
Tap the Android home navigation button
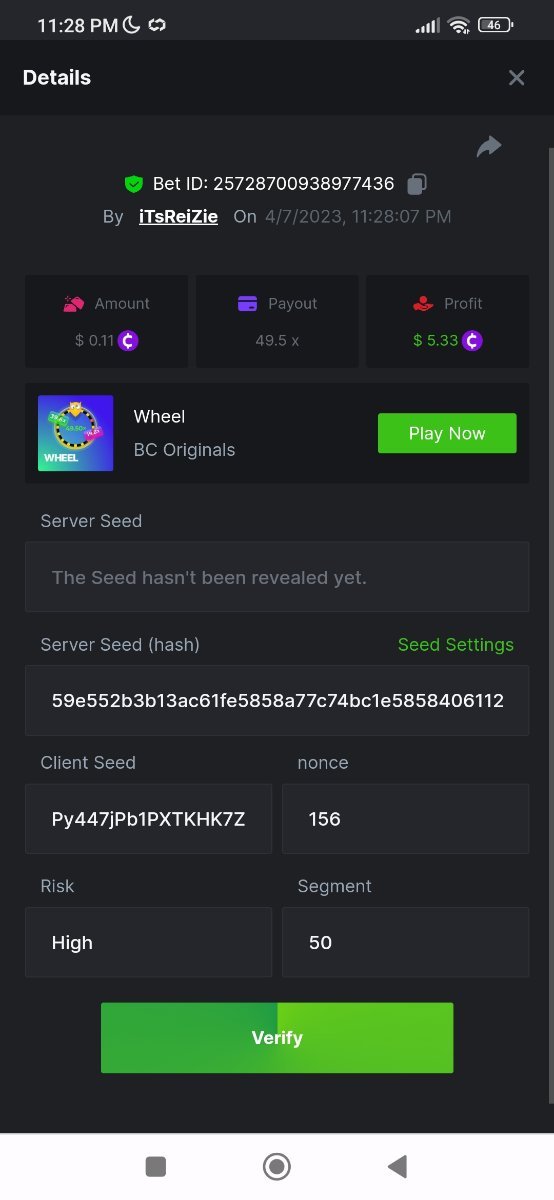tap(277, 1166)
